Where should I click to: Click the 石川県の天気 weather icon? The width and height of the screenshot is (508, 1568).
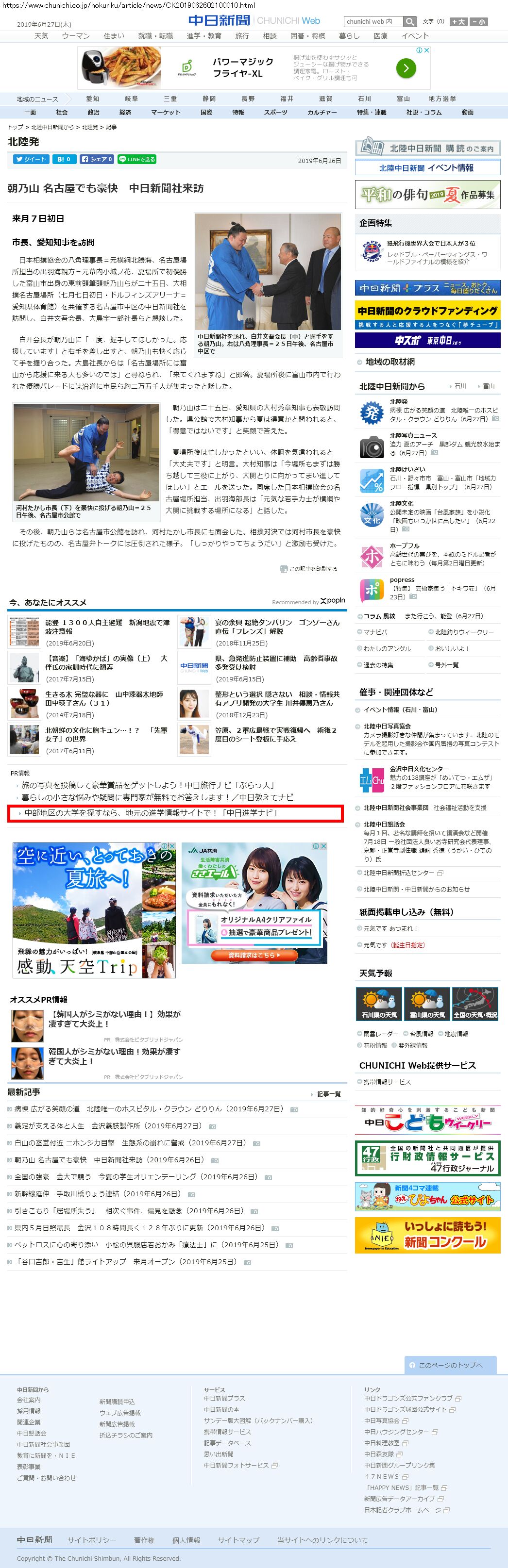click(x=379, y=1004)
